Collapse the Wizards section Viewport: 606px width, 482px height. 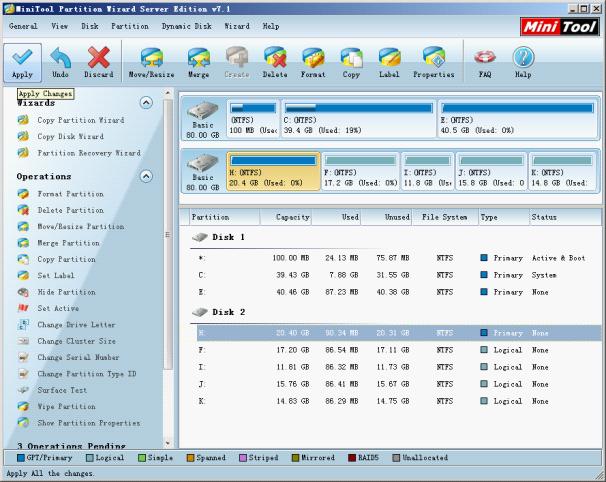point(146,103)
